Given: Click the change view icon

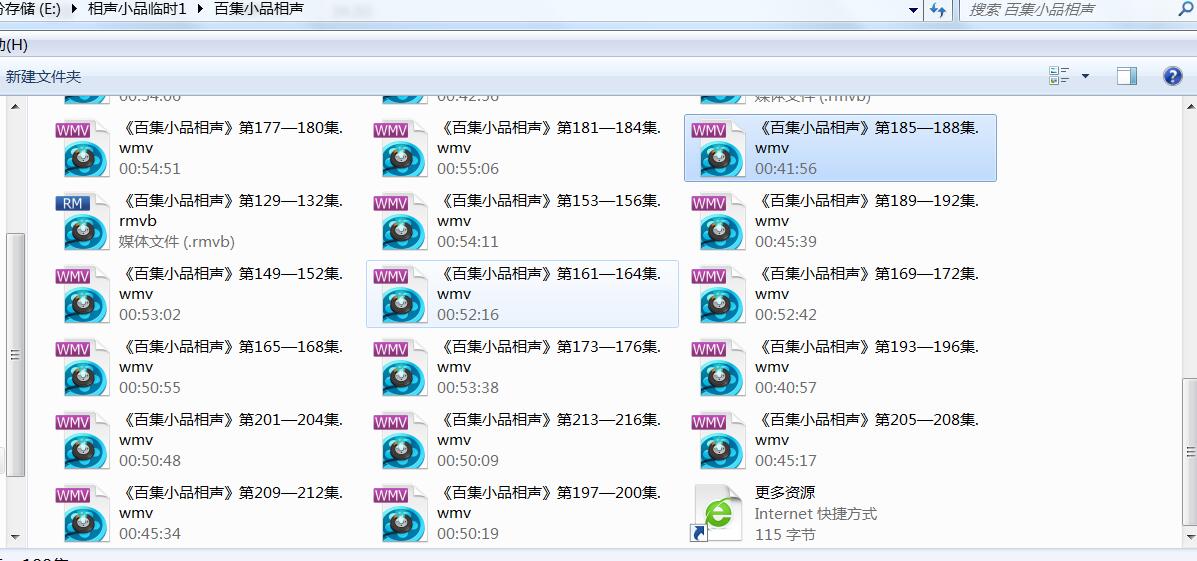Looking at the screenshot, I should pos(1059,76).
